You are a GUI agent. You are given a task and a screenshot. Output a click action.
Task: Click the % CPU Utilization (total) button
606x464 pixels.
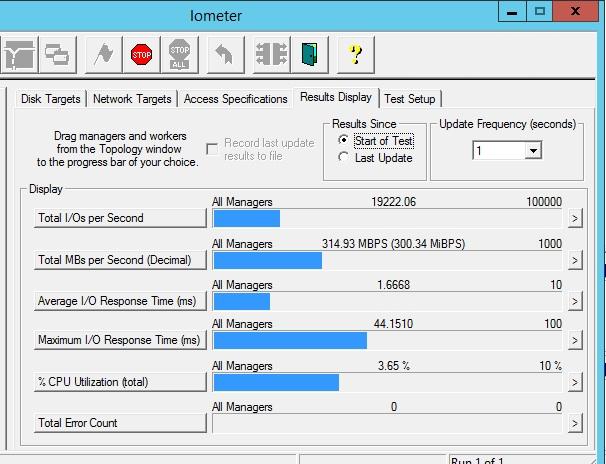pos(120,382)
